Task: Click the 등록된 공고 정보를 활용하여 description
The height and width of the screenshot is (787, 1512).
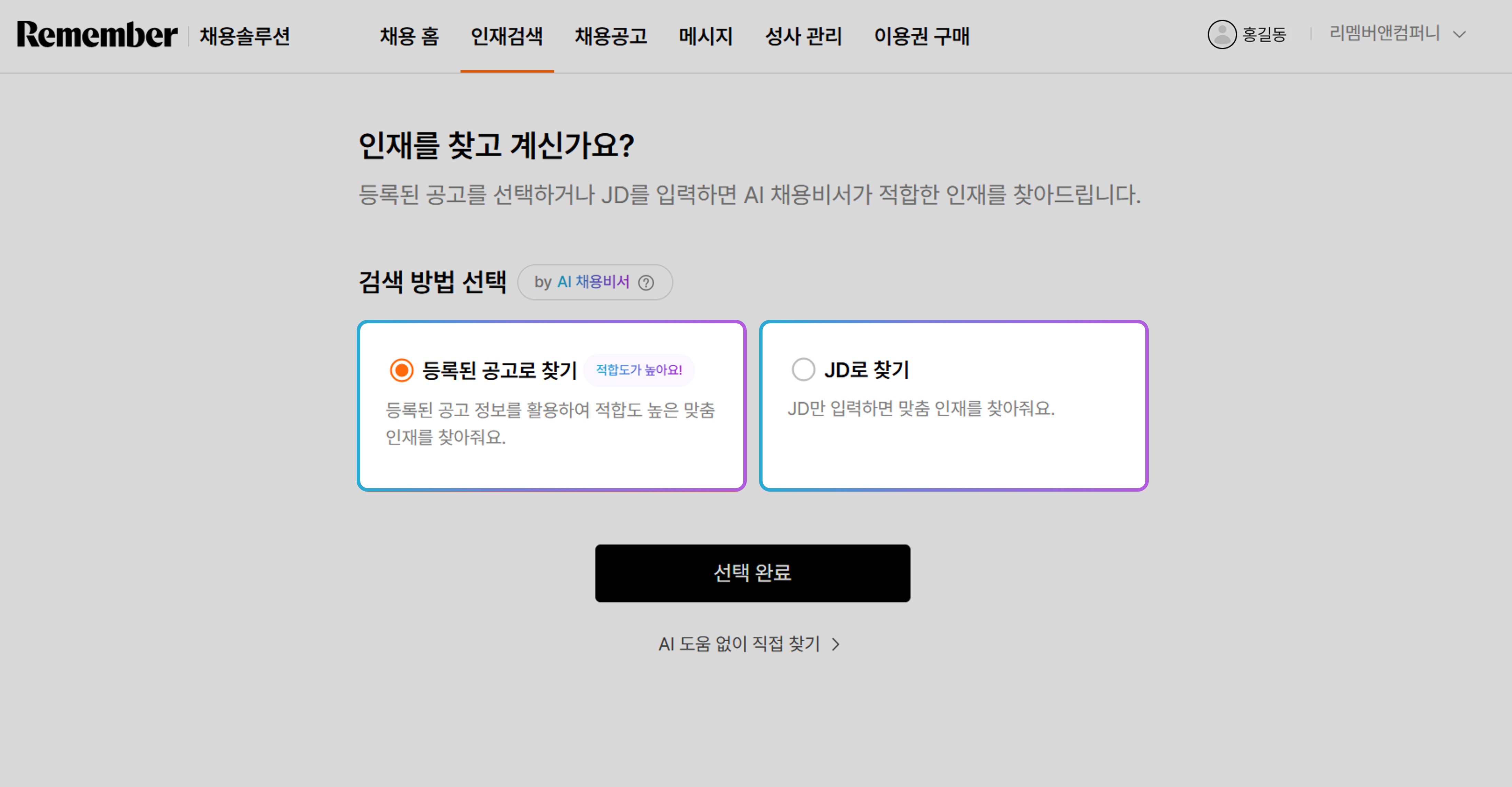Action: click(550, 423)
